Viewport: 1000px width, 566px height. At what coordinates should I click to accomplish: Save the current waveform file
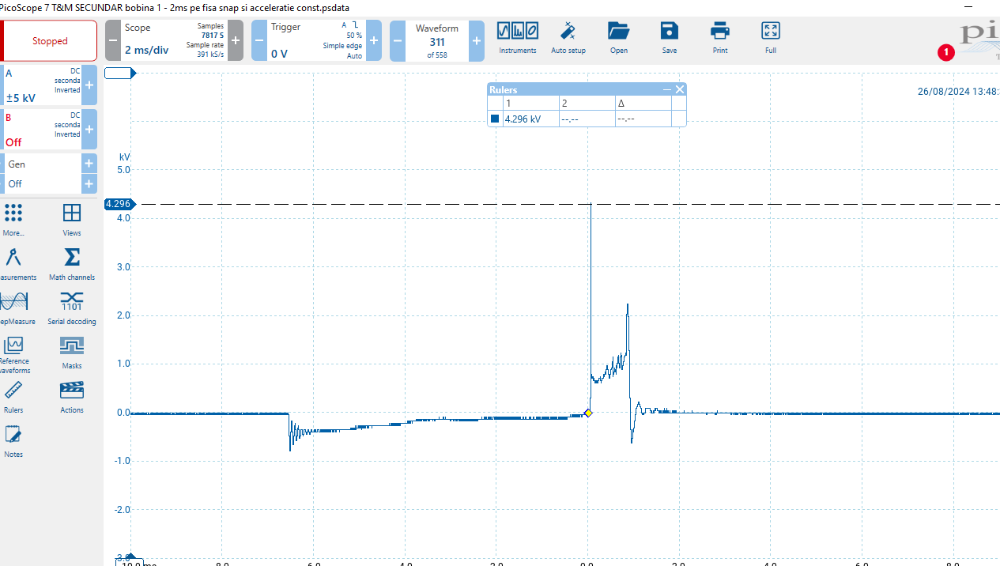click(x=669, y=37)
